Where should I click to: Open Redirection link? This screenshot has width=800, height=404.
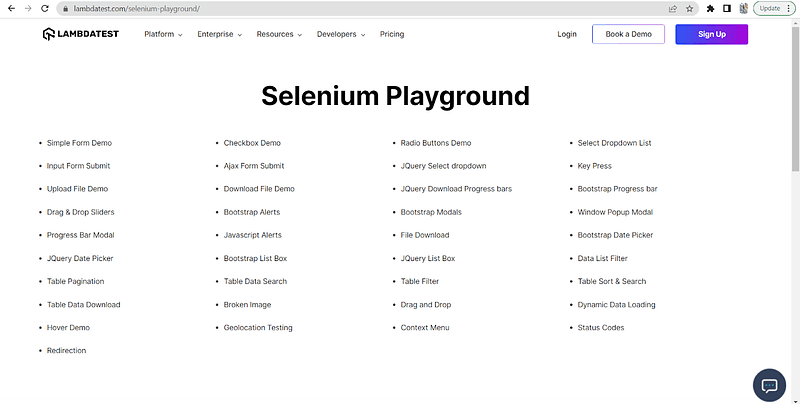(66, 350)
